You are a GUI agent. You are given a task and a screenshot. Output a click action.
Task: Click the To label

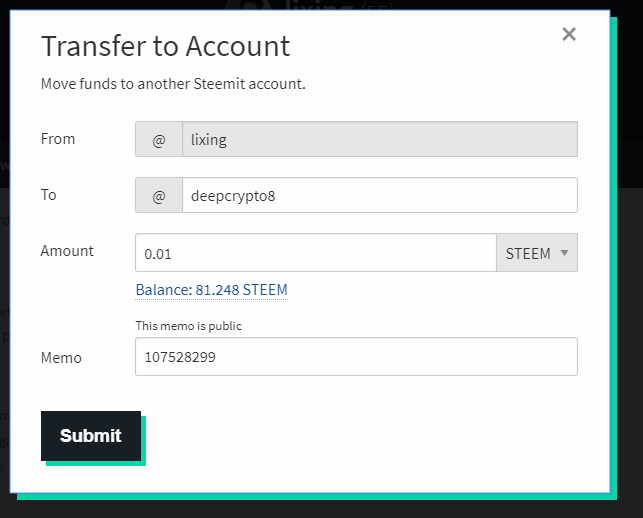pos(49,195)
